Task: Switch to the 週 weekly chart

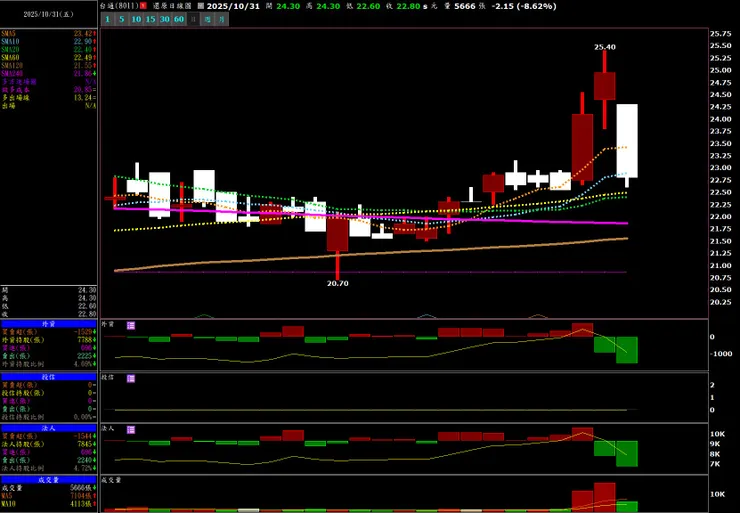Action: coord(208,19)
